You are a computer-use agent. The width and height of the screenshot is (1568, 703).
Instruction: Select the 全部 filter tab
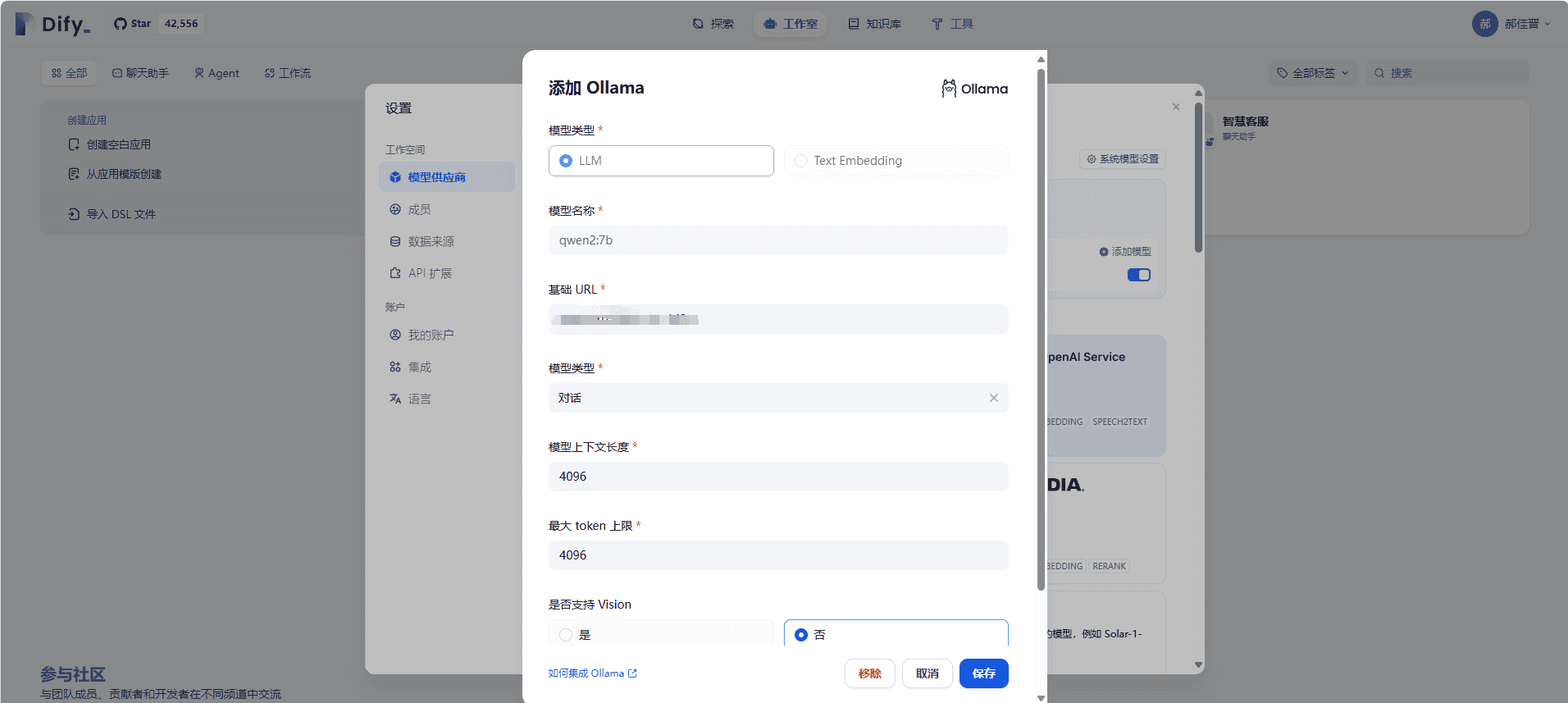point(69,73)
